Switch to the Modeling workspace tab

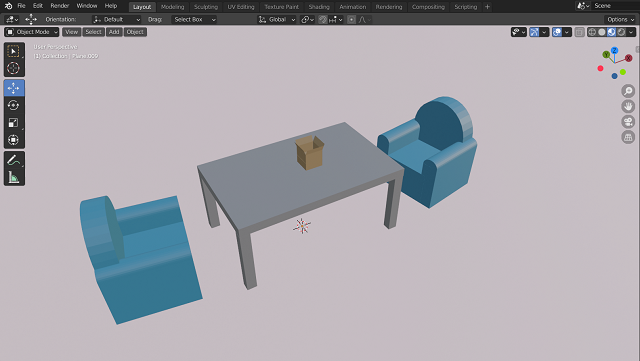click(x=172, y=7)
